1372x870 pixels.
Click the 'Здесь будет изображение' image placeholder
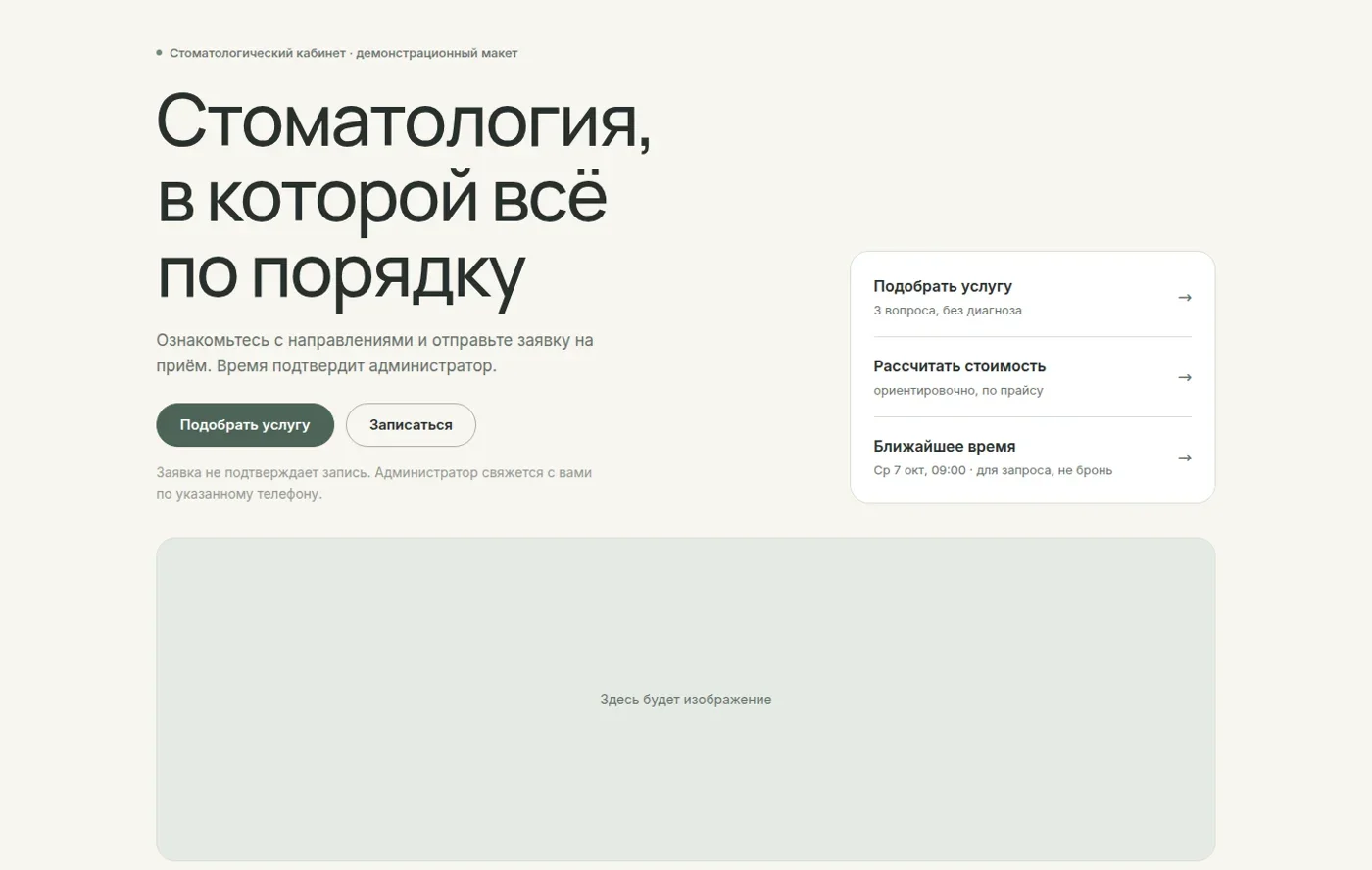pos(686,700)
